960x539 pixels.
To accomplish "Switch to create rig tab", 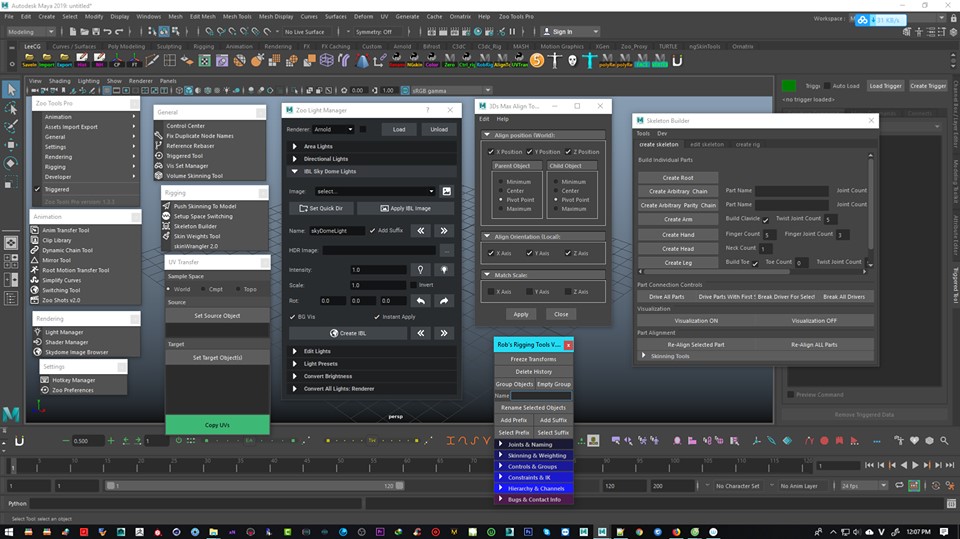I will pyautogui.click(x=747, y=145).
